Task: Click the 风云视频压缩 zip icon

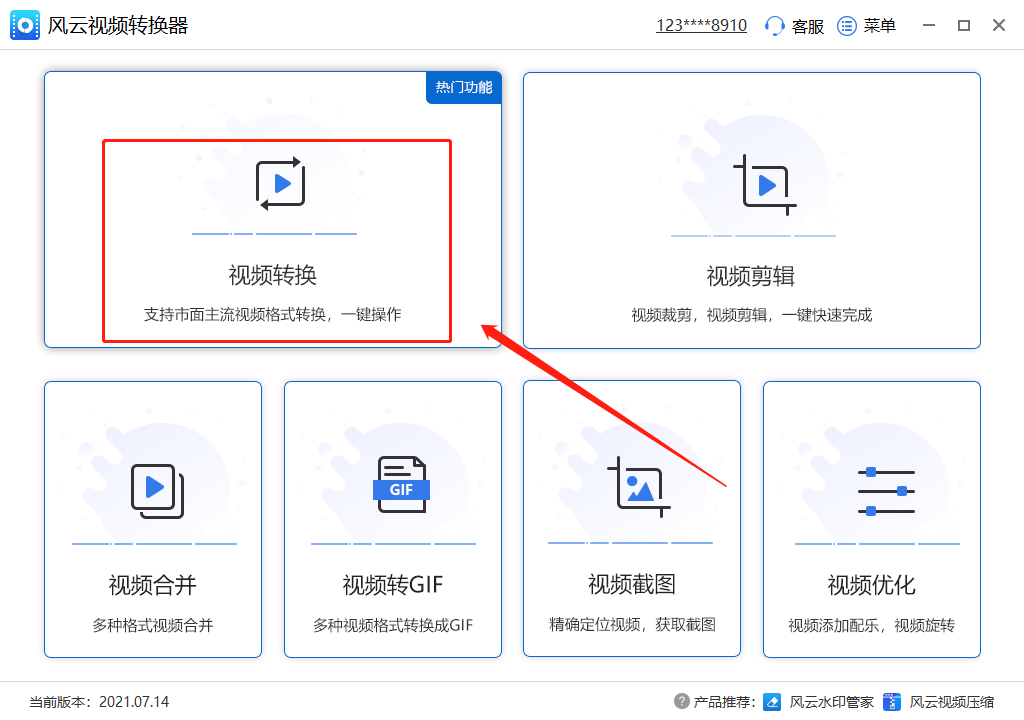Action: coord(891,702)
